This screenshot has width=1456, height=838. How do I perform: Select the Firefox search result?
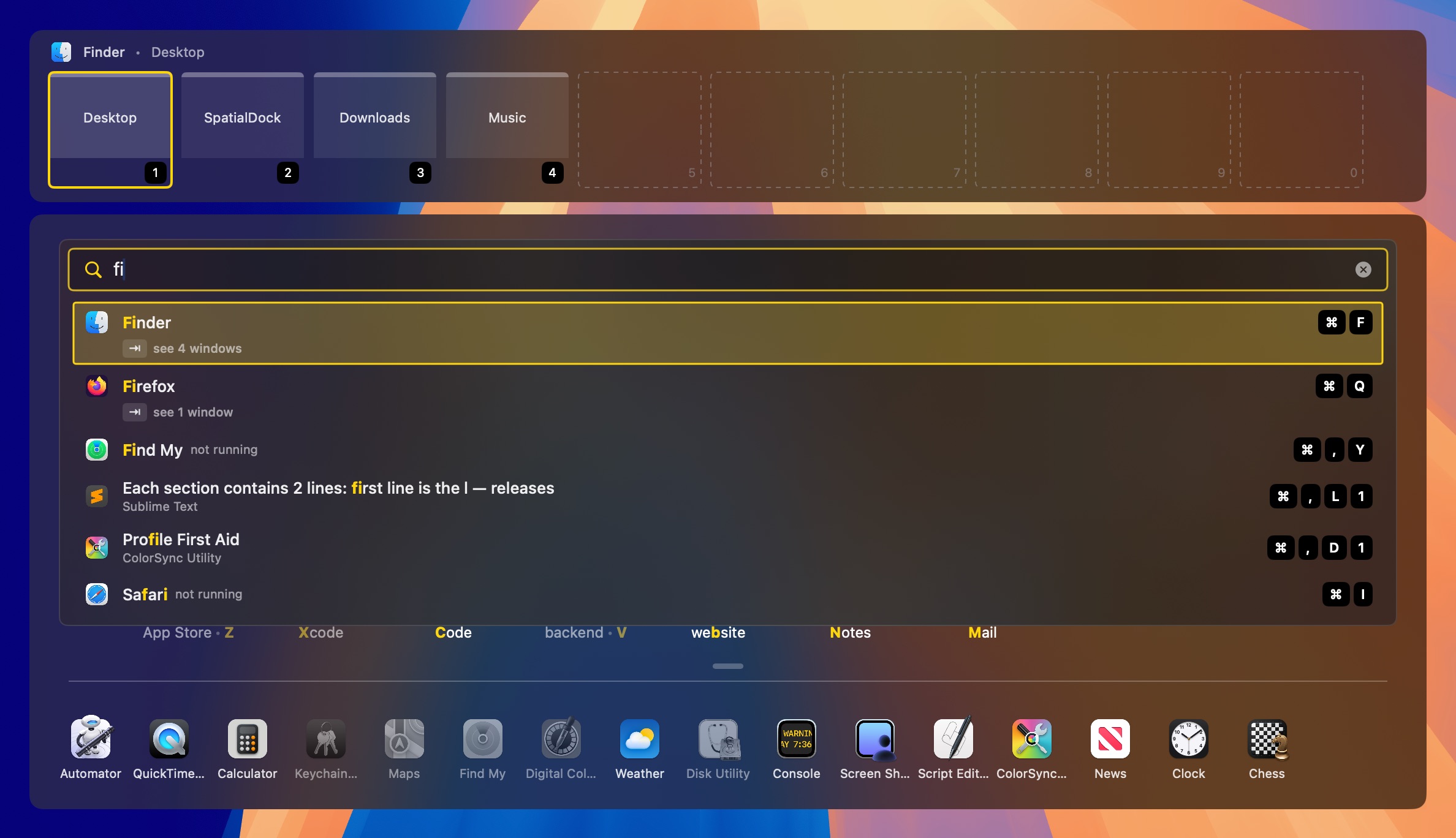728,397
